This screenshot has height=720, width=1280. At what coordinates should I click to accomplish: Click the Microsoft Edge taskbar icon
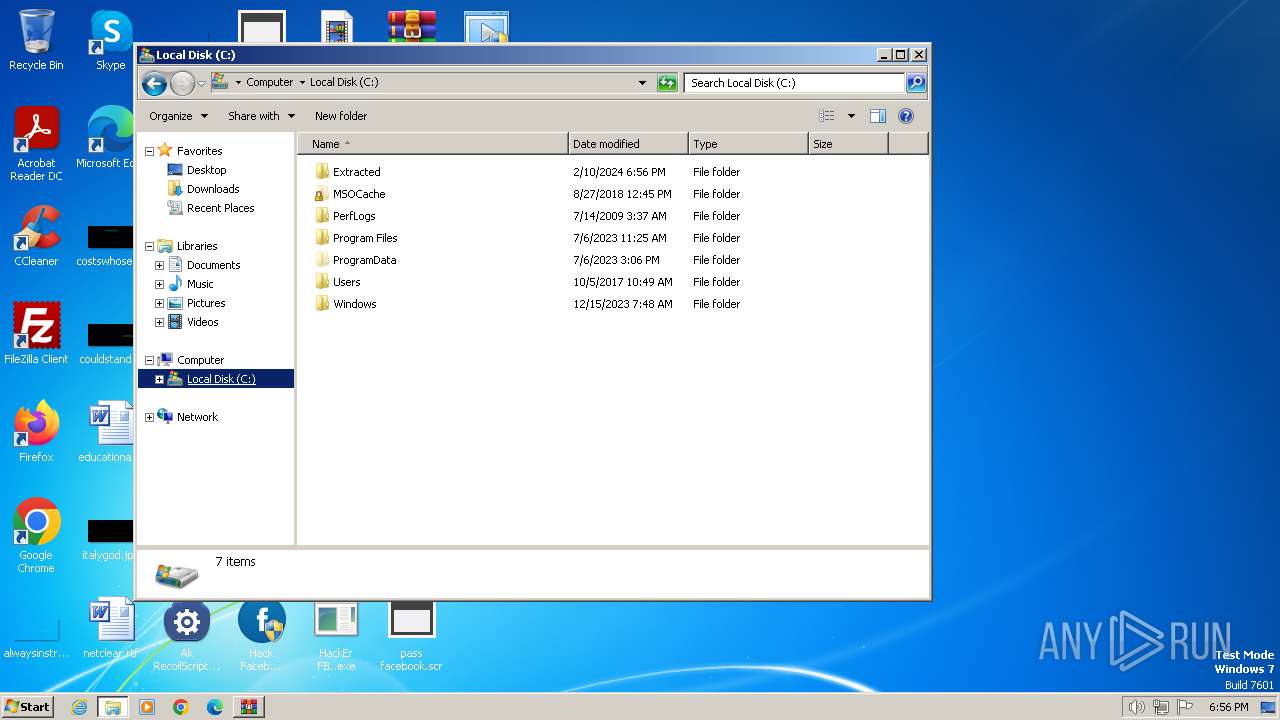tap(214, 707)
